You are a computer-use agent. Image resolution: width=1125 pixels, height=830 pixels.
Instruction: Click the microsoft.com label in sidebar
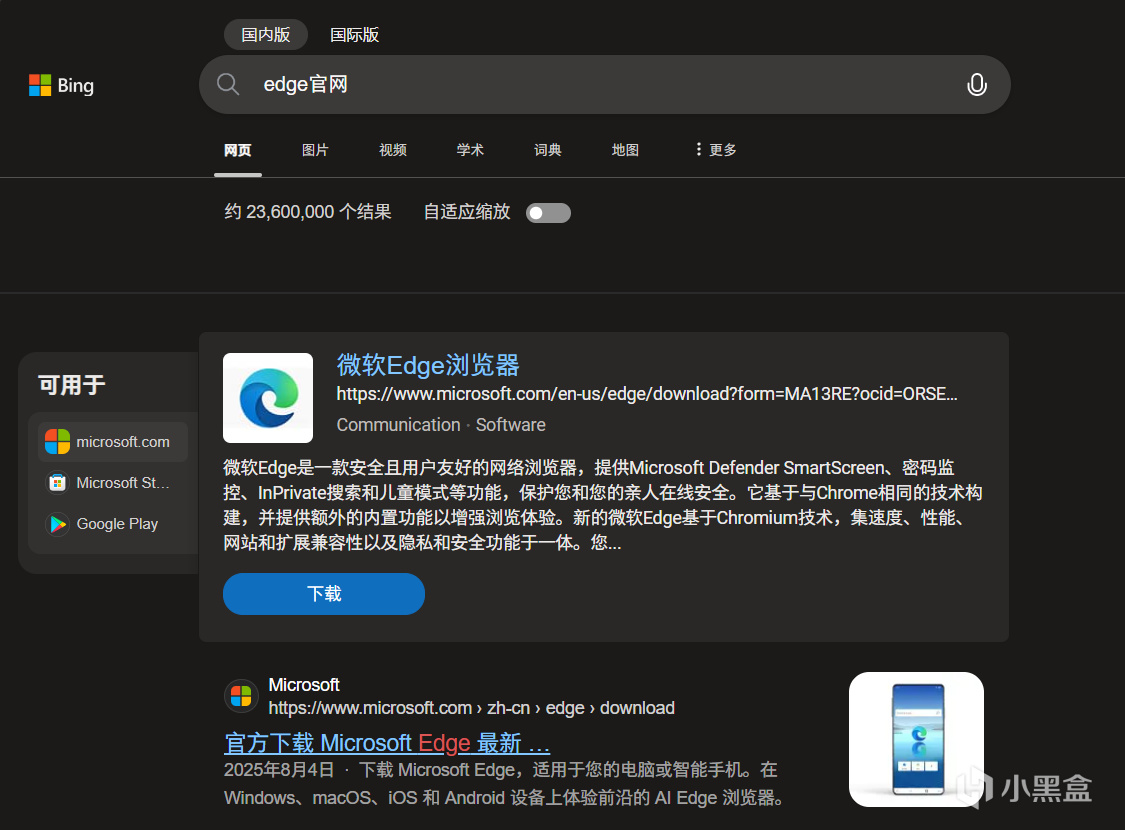tap(123, 442)
